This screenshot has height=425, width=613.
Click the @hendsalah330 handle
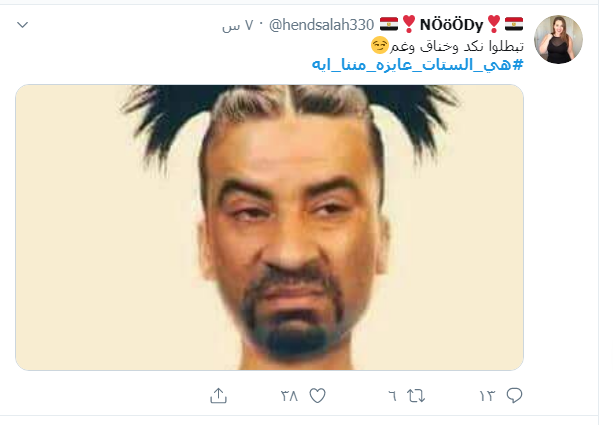pos(321,25)
